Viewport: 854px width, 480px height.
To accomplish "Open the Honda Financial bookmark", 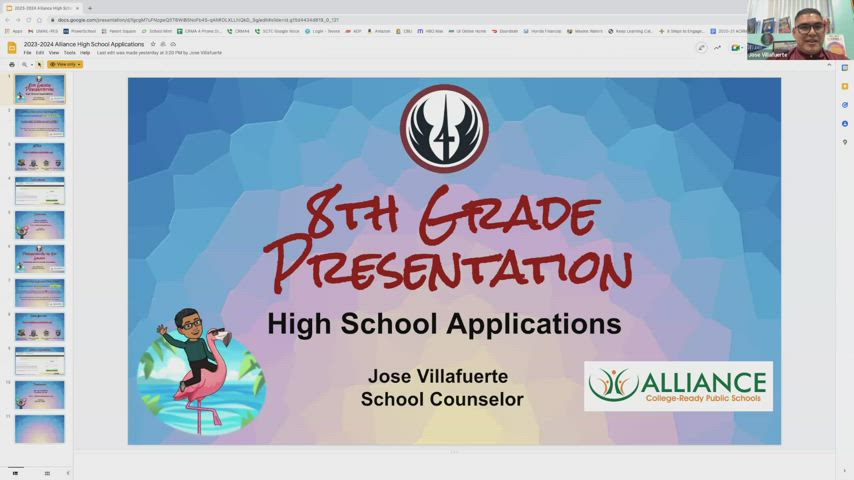I will [x=542, y=31].
